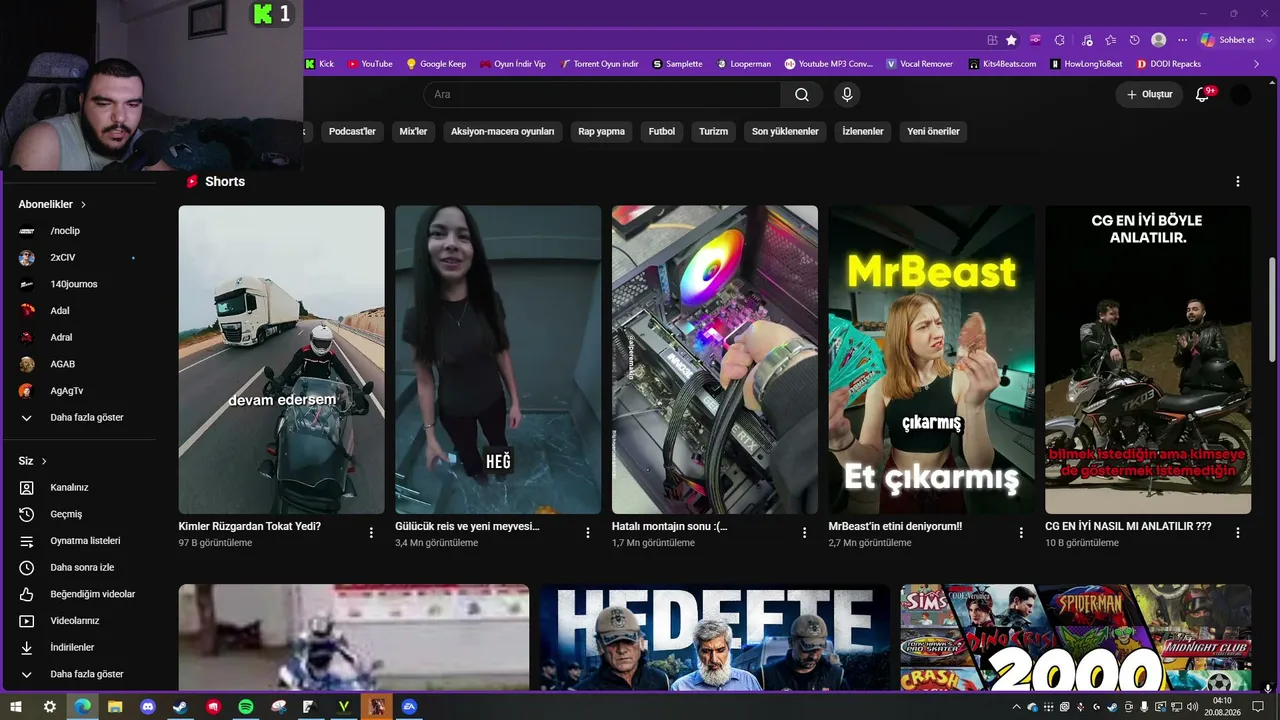Click the Sohbet et Copilot button
Image resolution: width=1280 pixels, height=720 pixels.
click(x=1227, y=40)
